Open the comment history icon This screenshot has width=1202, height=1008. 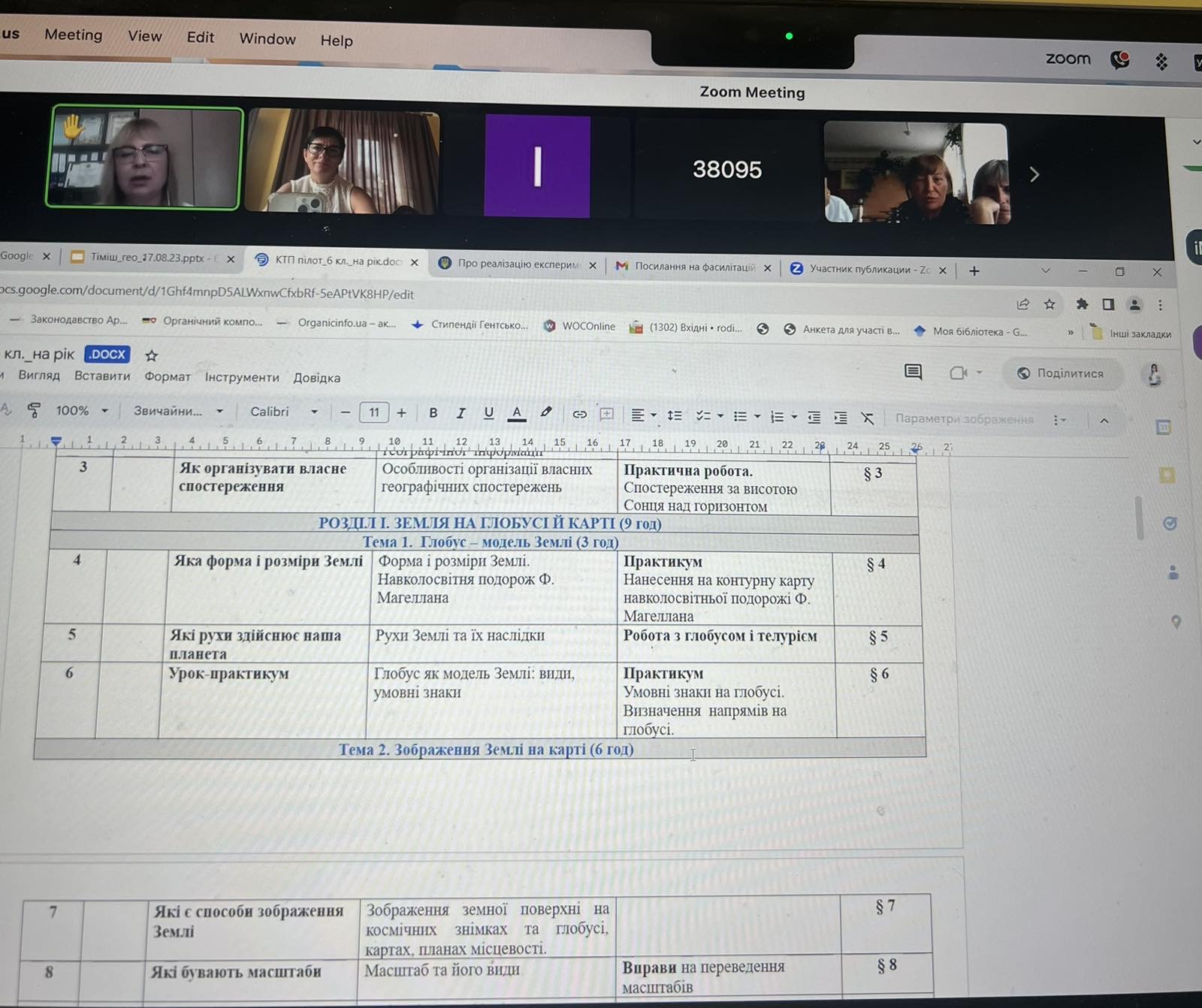pos(913,372)
